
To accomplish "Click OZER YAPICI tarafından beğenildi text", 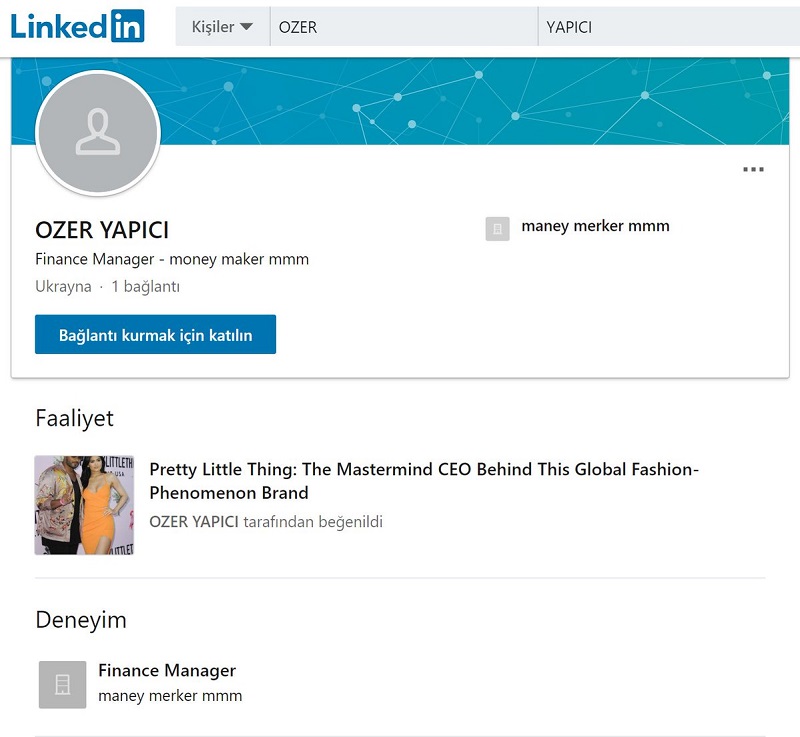I will pyautogui.click(x=265, y=522).
